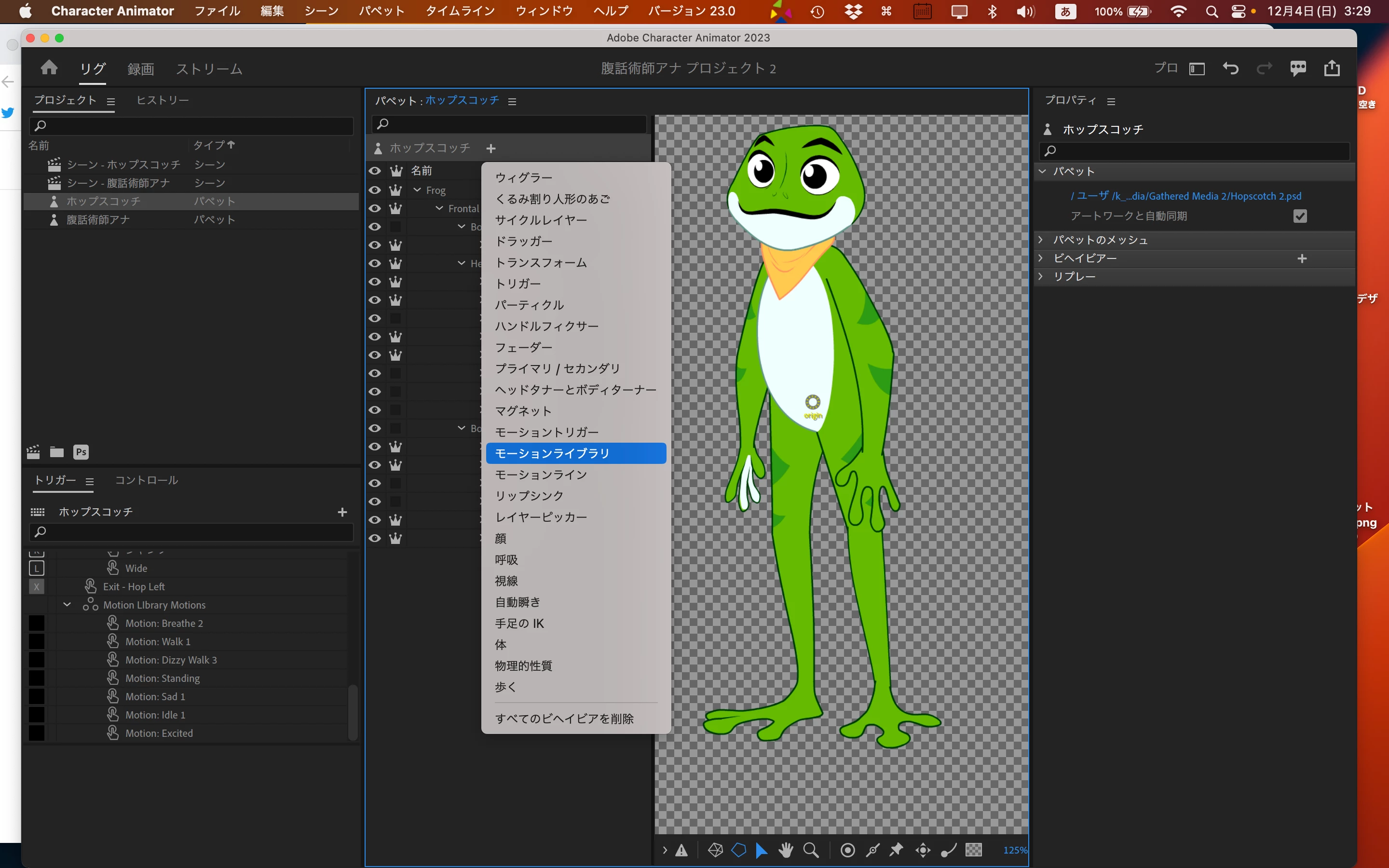Select the Pin tool

pos(896,850)
